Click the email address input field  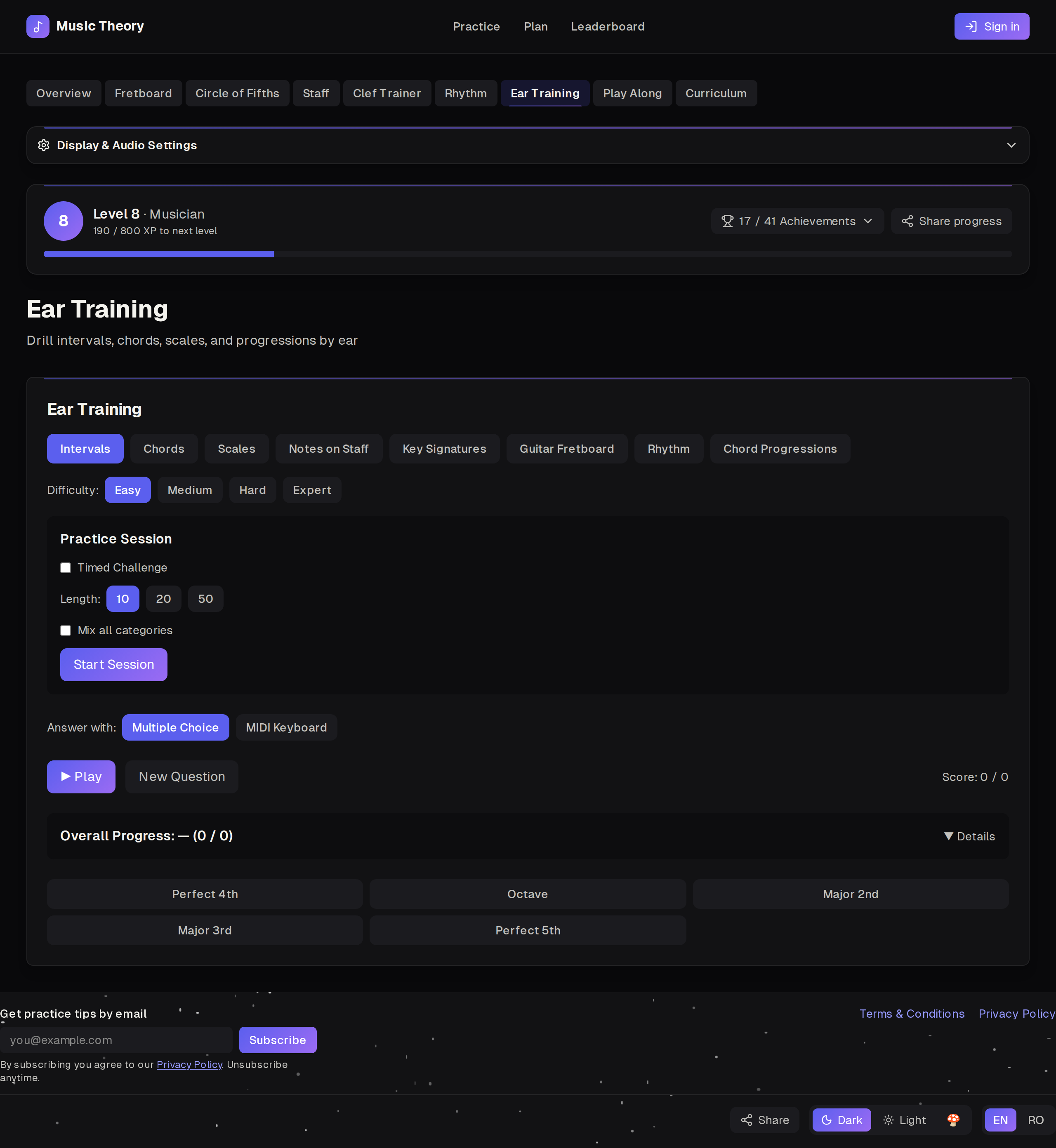(x=116, y=1040)
